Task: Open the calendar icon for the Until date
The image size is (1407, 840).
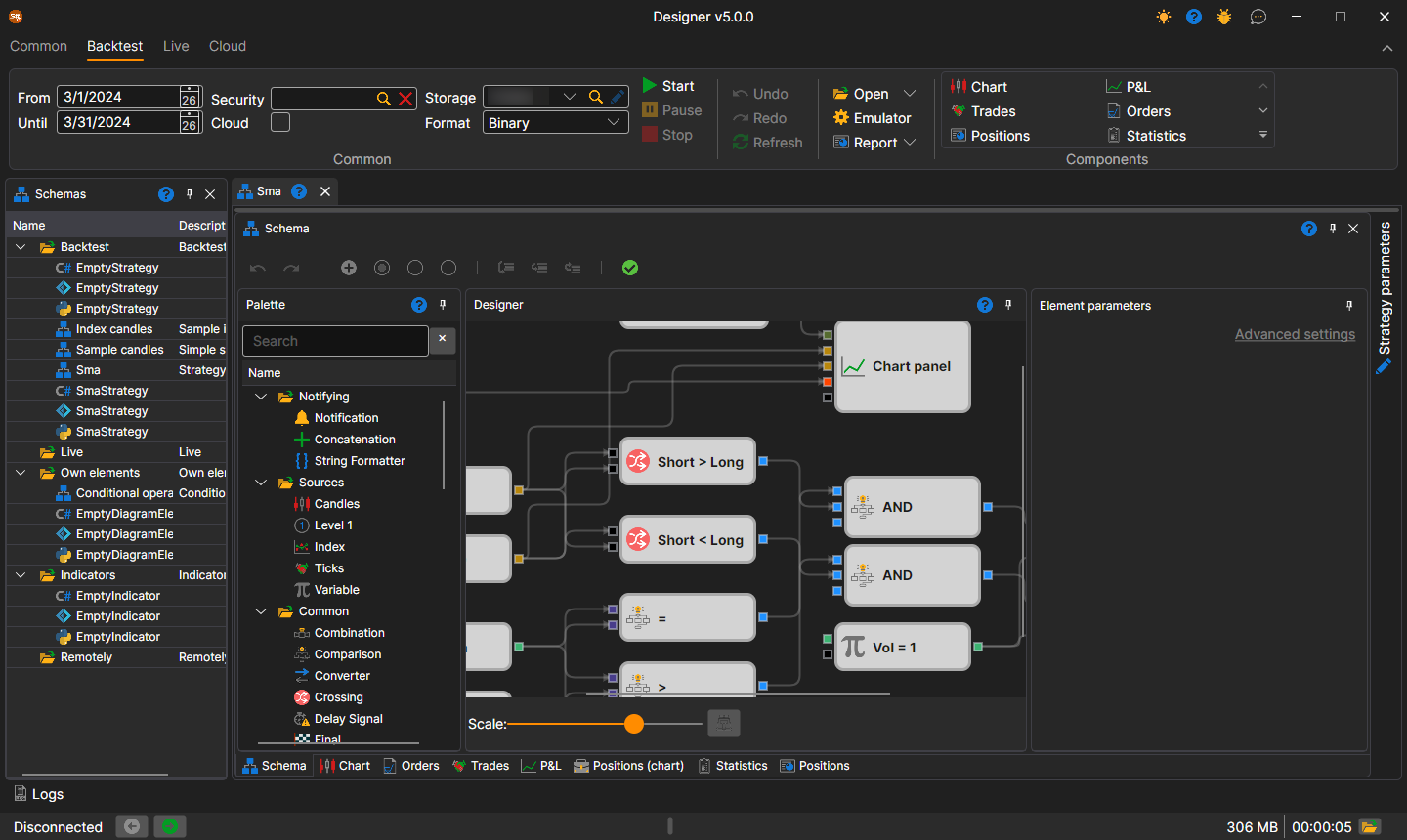Action: (x=190, y=122)
